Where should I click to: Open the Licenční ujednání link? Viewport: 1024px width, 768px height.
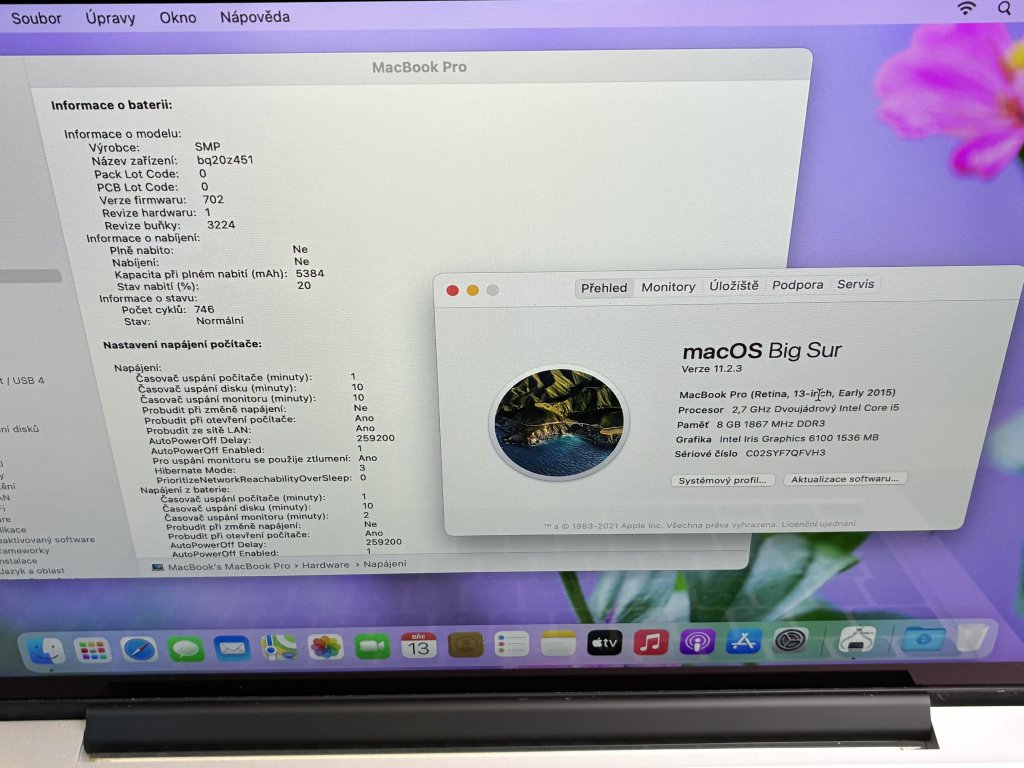click(x=818, y=524)
